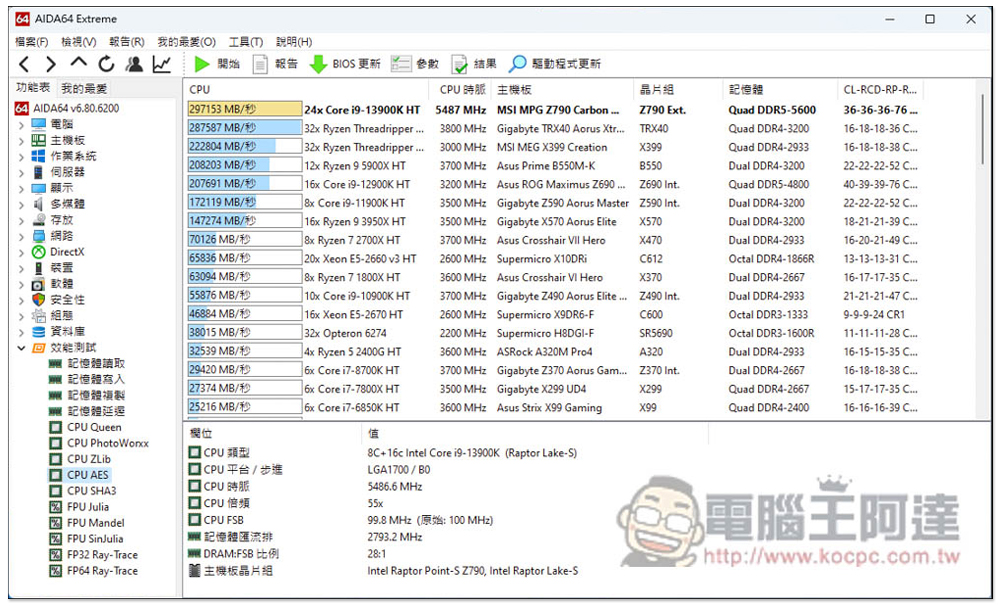Select the 記憶體延遲 memory latency benchmark
The image size is (1000, 606).
(x=87, y=411)
